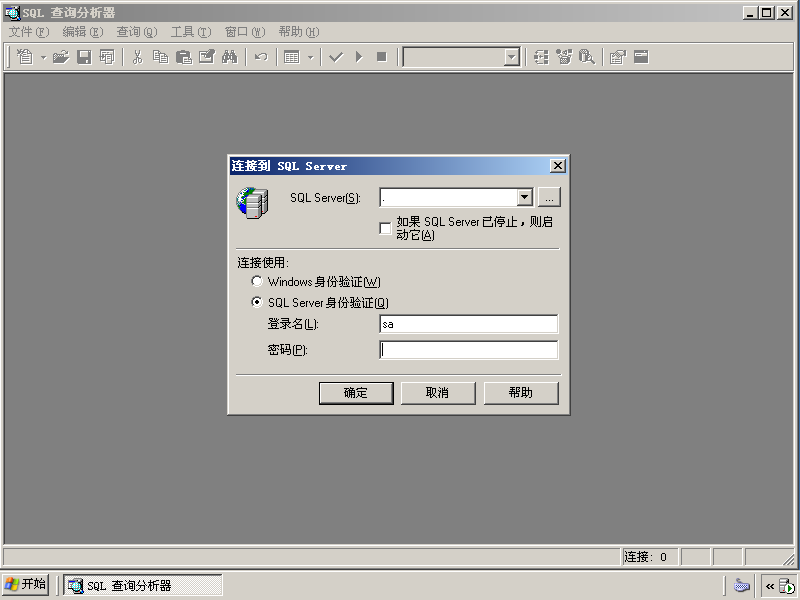Click the 取消 button

coord(438,393)
